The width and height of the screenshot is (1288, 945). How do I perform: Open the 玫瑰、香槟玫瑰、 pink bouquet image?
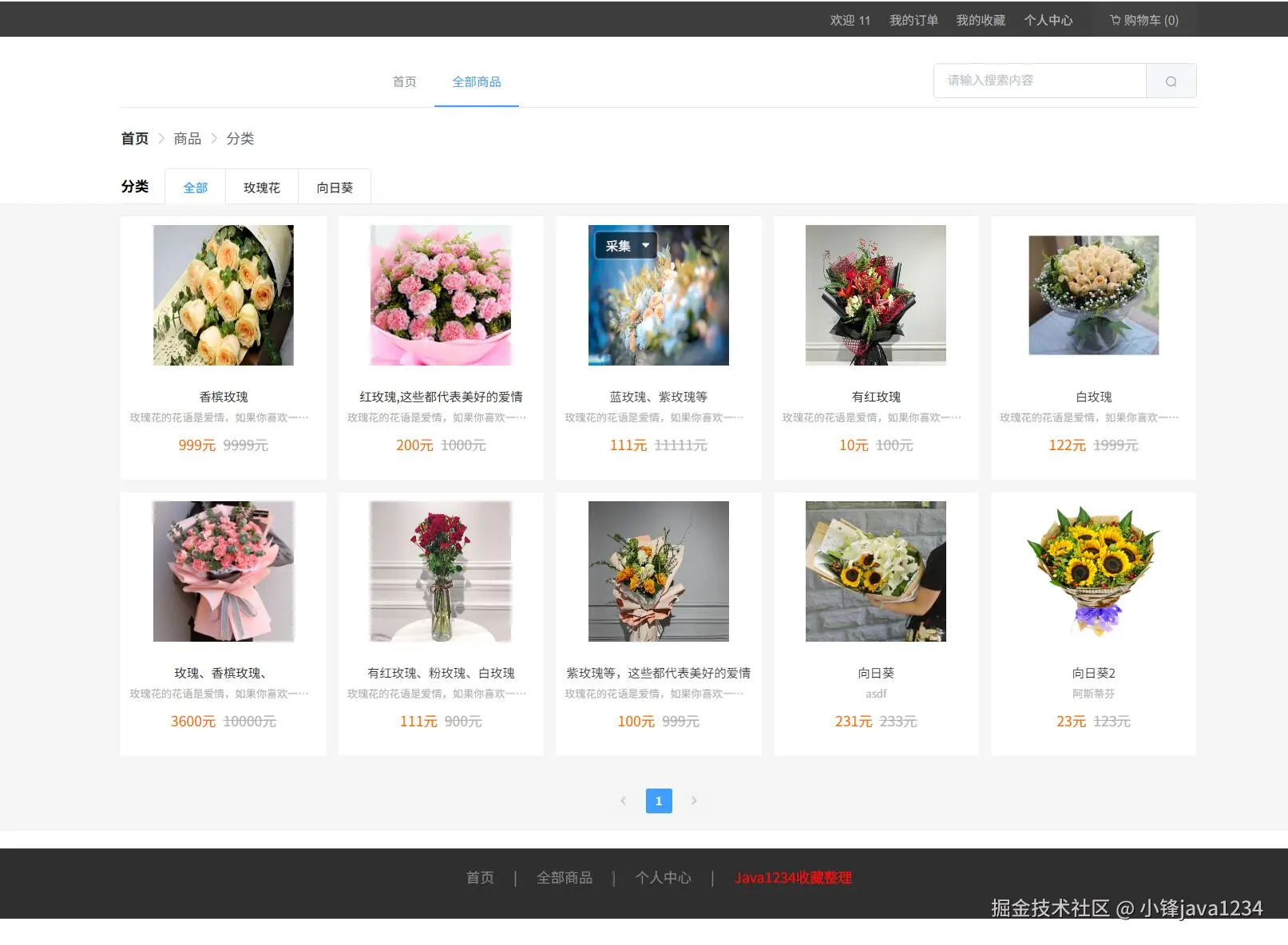[224, 571]
